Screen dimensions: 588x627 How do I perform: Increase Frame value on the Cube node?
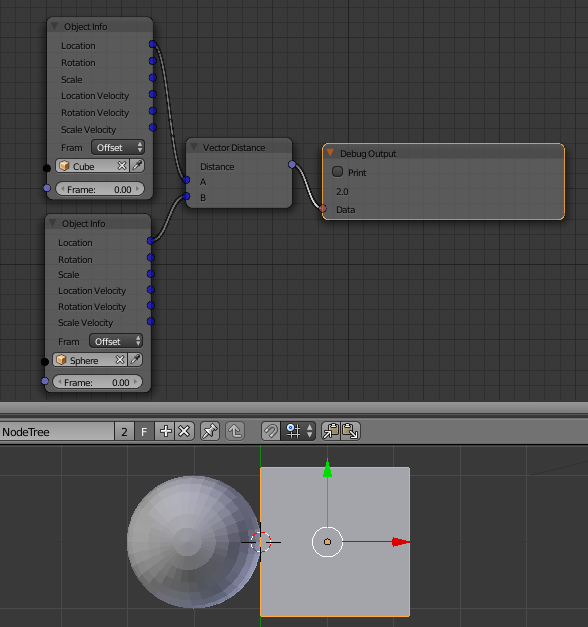pos(138,189)
